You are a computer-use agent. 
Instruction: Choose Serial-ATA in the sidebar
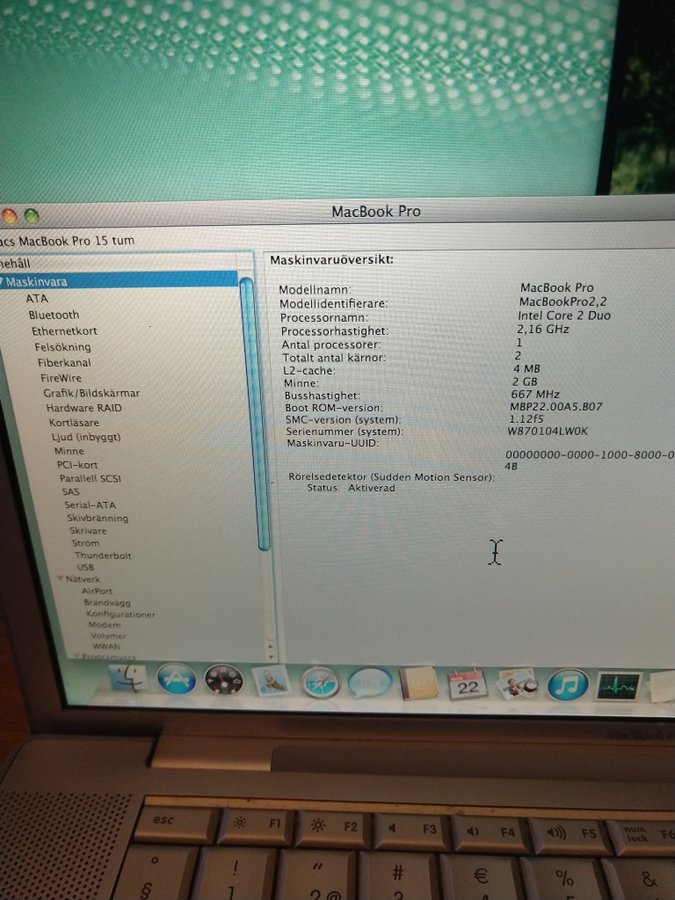pyautogui.click(x=90, y=505)
